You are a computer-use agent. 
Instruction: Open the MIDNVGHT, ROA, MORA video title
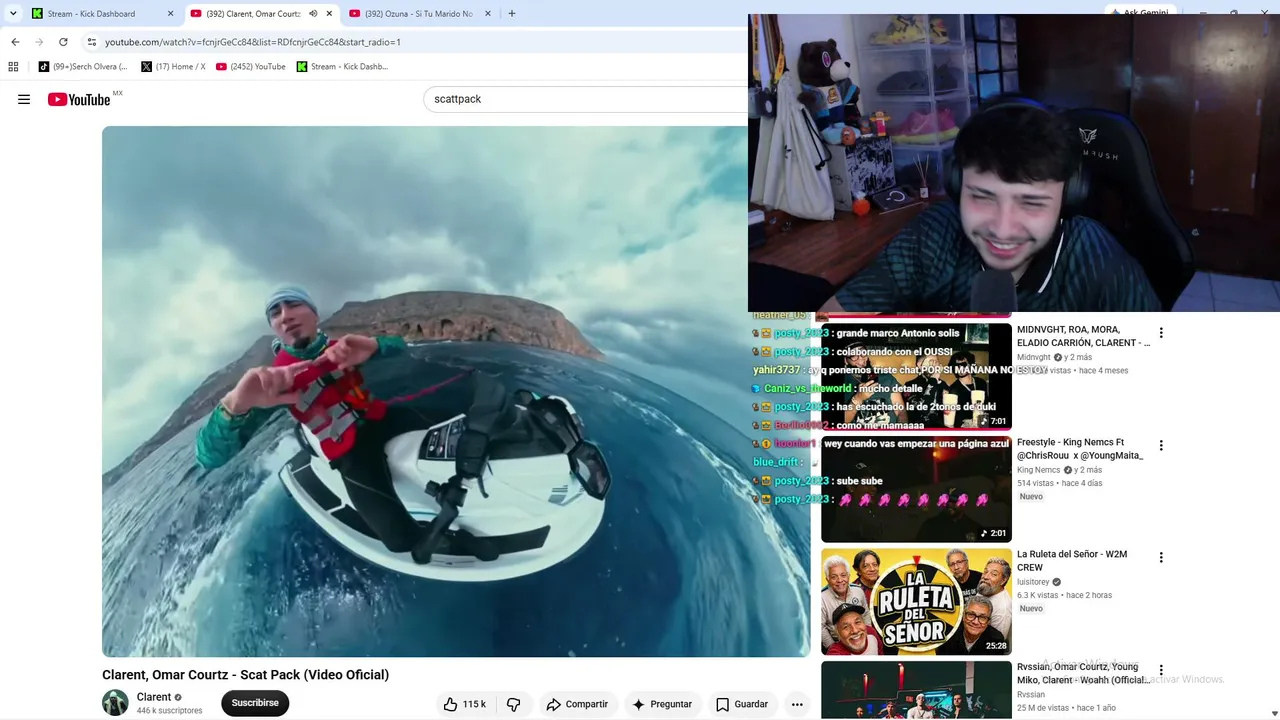pos(1083,336)
